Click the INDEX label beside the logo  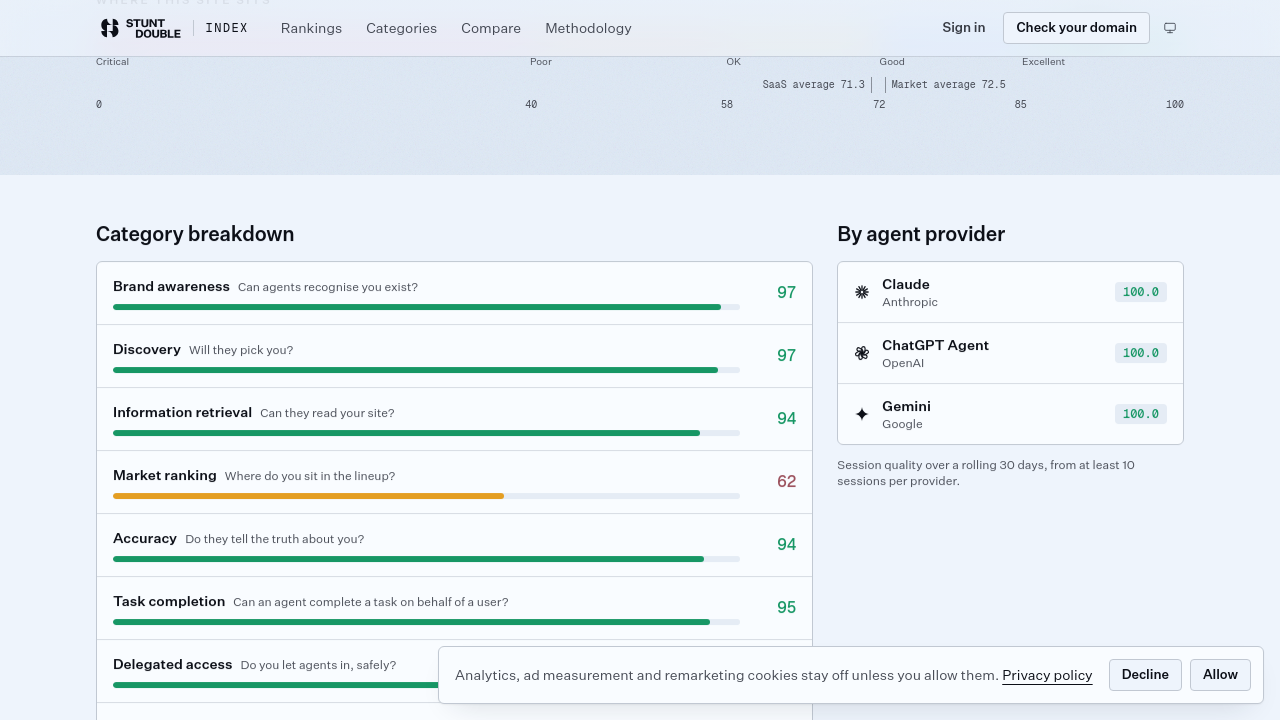point(226,28)
